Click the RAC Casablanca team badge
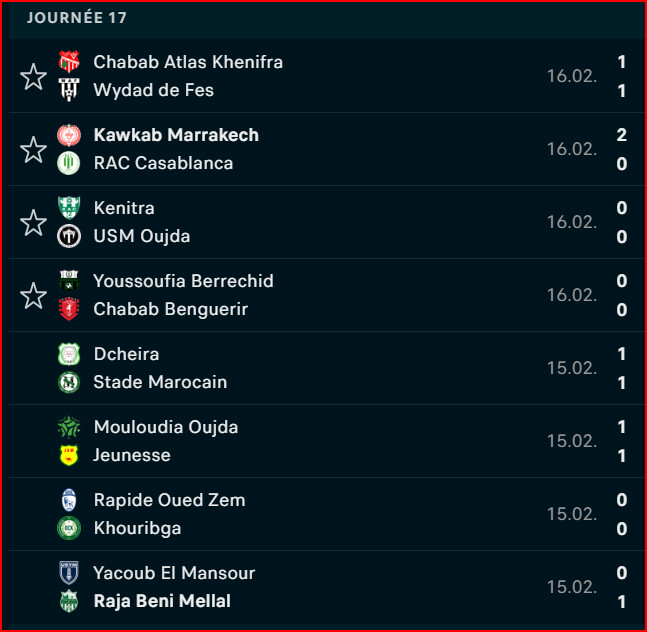This screenshot has height=632, width=647. click(69, 163)
